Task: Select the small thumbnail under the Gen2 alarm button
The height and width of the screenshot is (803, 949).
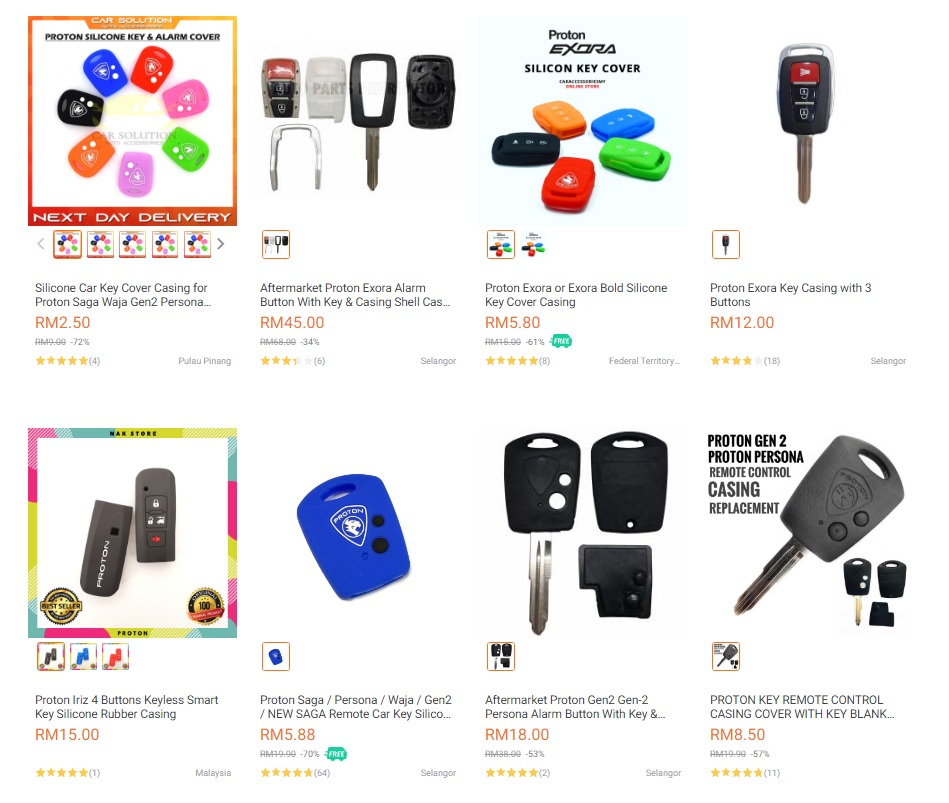Action: pos(501,657)
